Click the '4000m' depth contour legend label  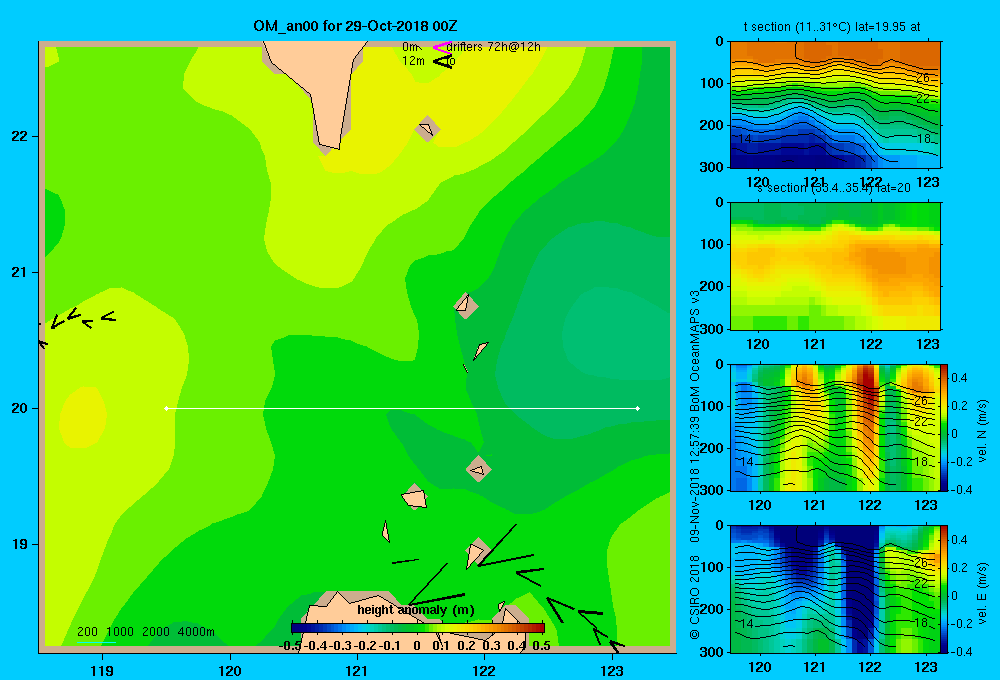click(x=196, y=632)
